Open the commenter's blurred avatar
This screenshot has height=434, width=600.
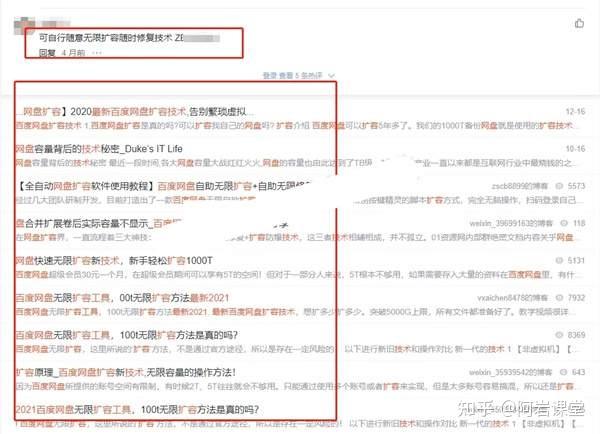[x=24, y=26]
